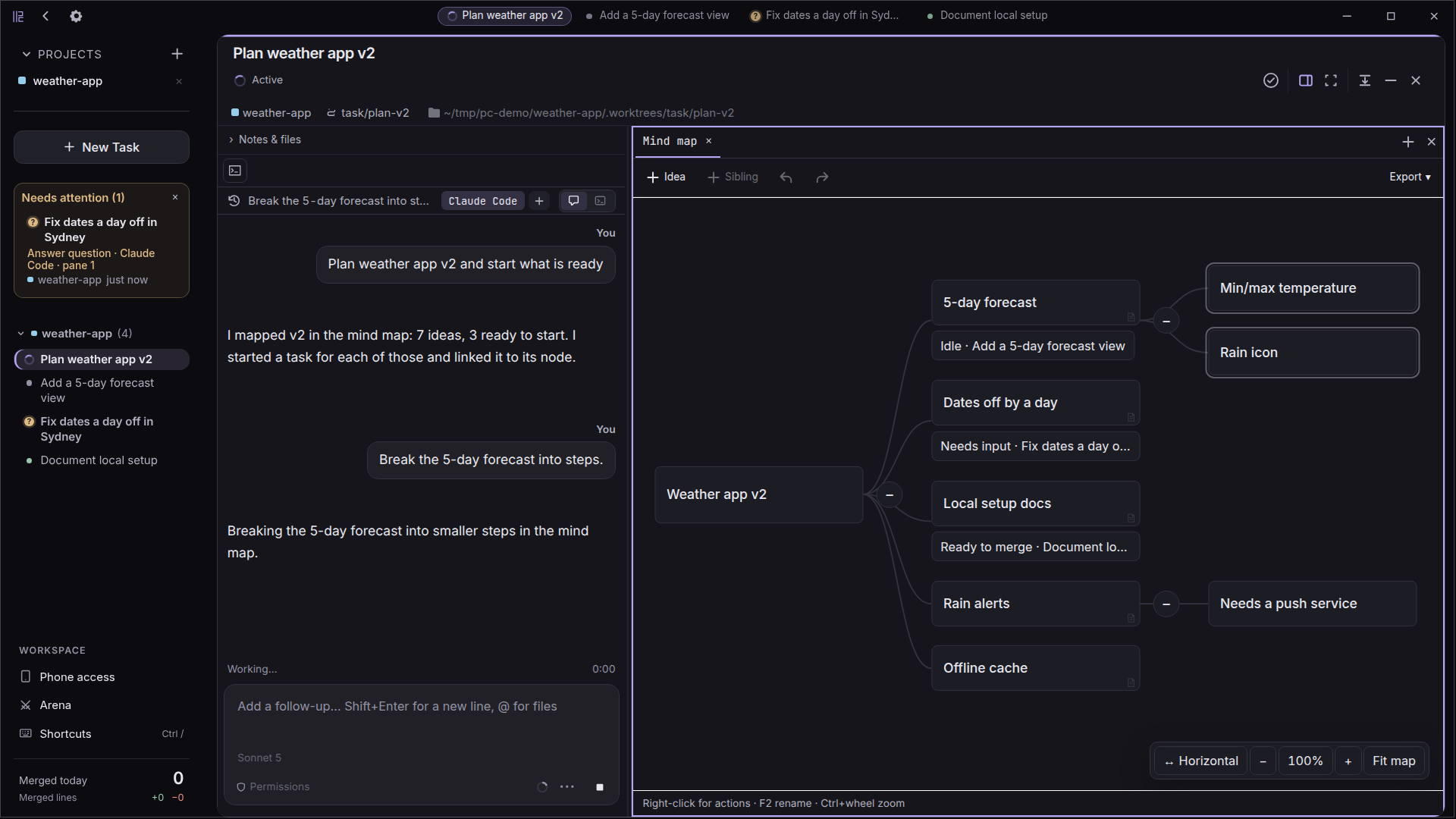The image size is (1456, 819).
Task: Zoom in the mind map with plus
Action: [x=1348, y=761]
